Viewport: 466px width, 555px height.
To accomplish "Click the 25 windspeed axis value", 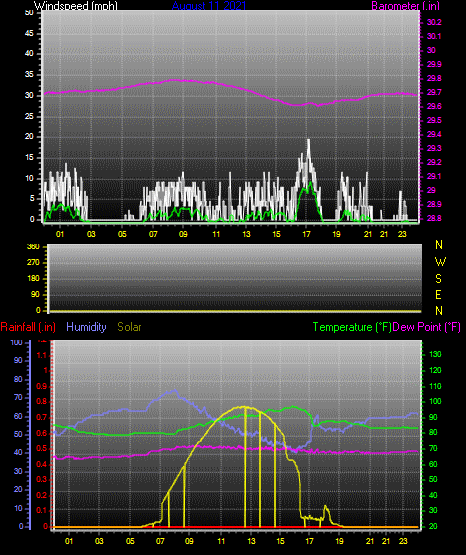I will (29, 117).
